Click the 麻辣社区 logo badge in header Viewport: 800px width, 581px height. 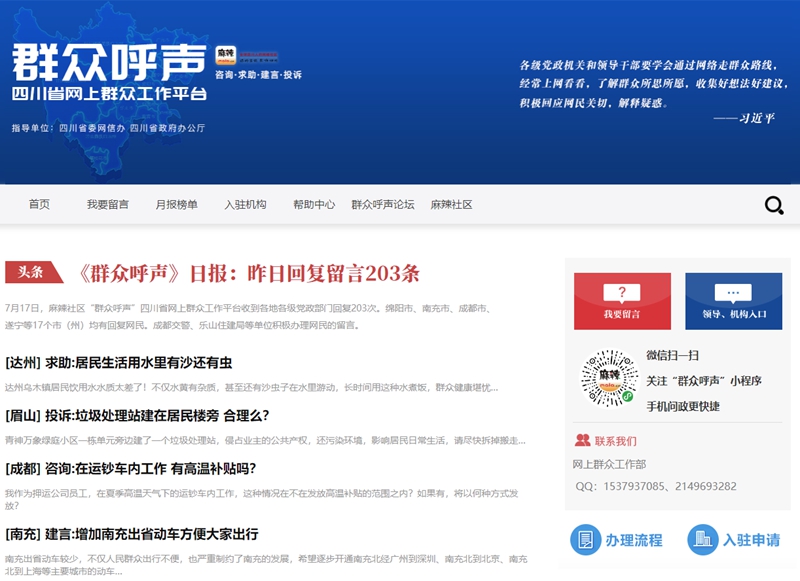[x=225, y=56]
